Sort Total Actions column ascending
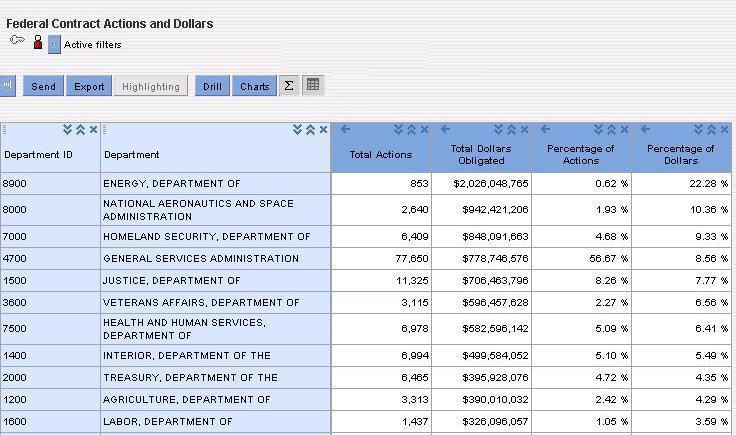Screen dimensions: 736x435 click(x=412, y=130)
